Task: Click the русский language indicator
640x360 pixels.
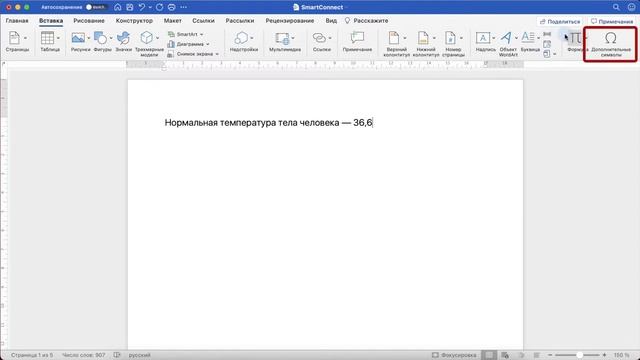Action: tap(140, 355)
